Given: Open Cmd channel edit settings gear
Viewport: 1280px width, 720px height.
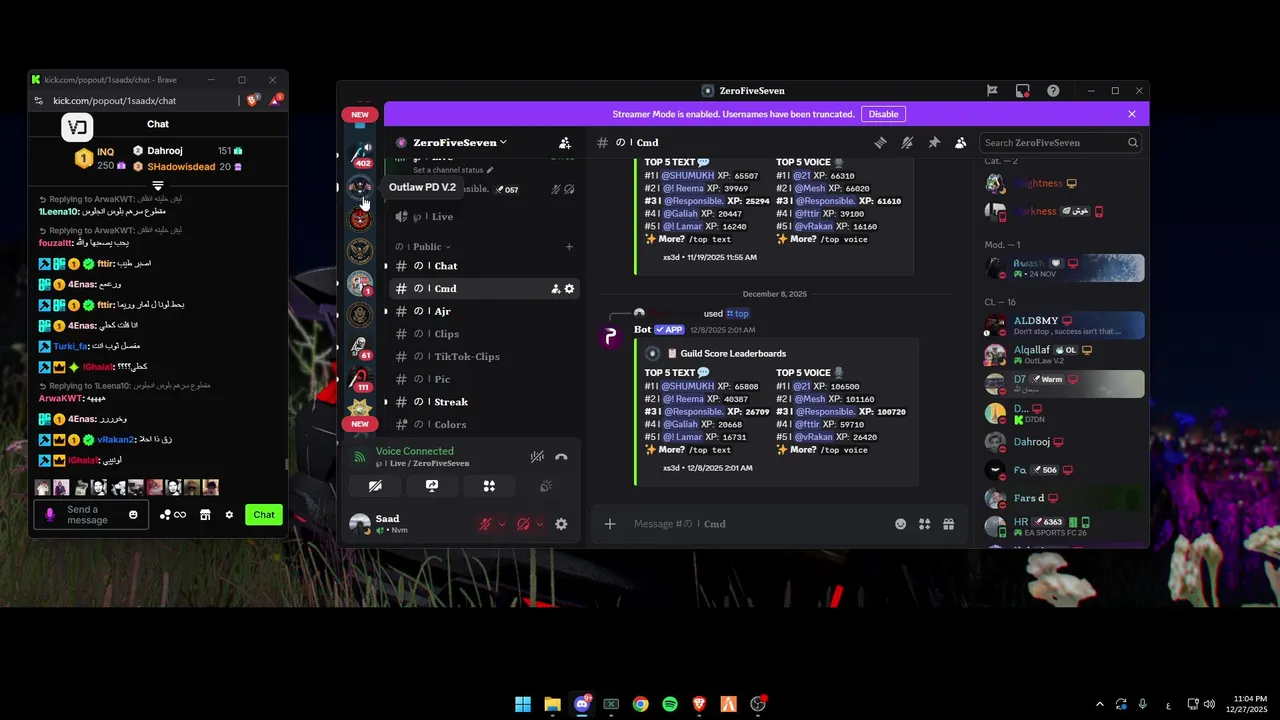Looking at the screenshot, I should (570, 289).
